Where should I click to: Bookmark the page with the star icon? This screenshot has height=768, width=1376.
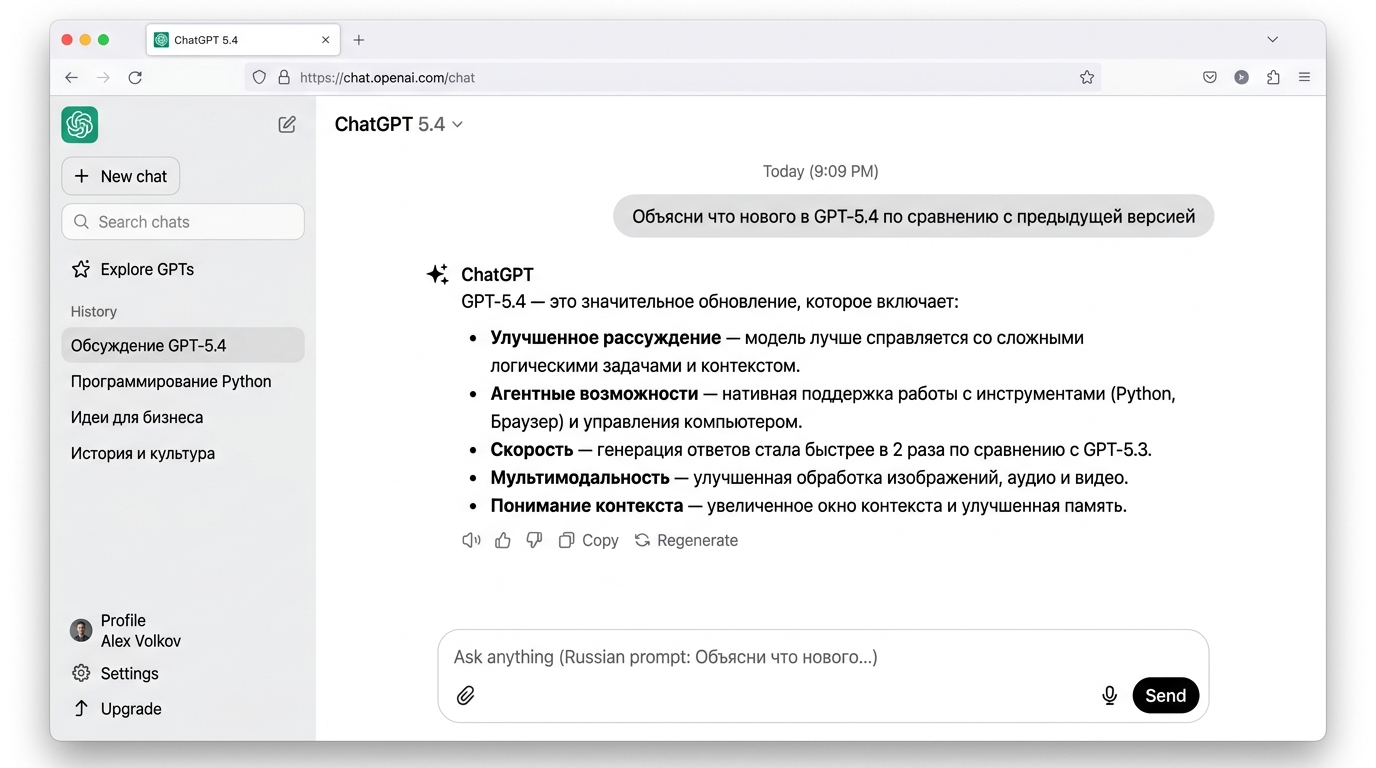(1087, 76)
